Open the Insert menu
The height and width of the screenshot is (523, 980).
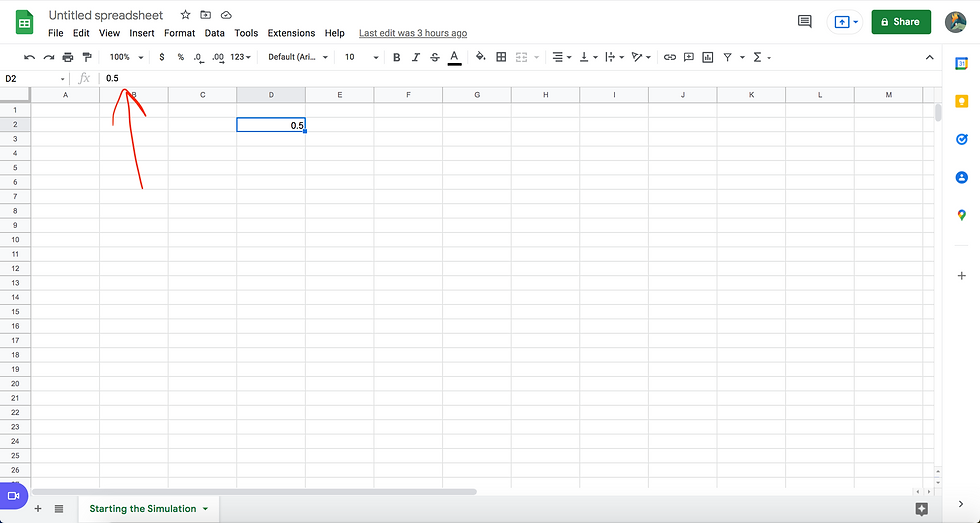142,33
